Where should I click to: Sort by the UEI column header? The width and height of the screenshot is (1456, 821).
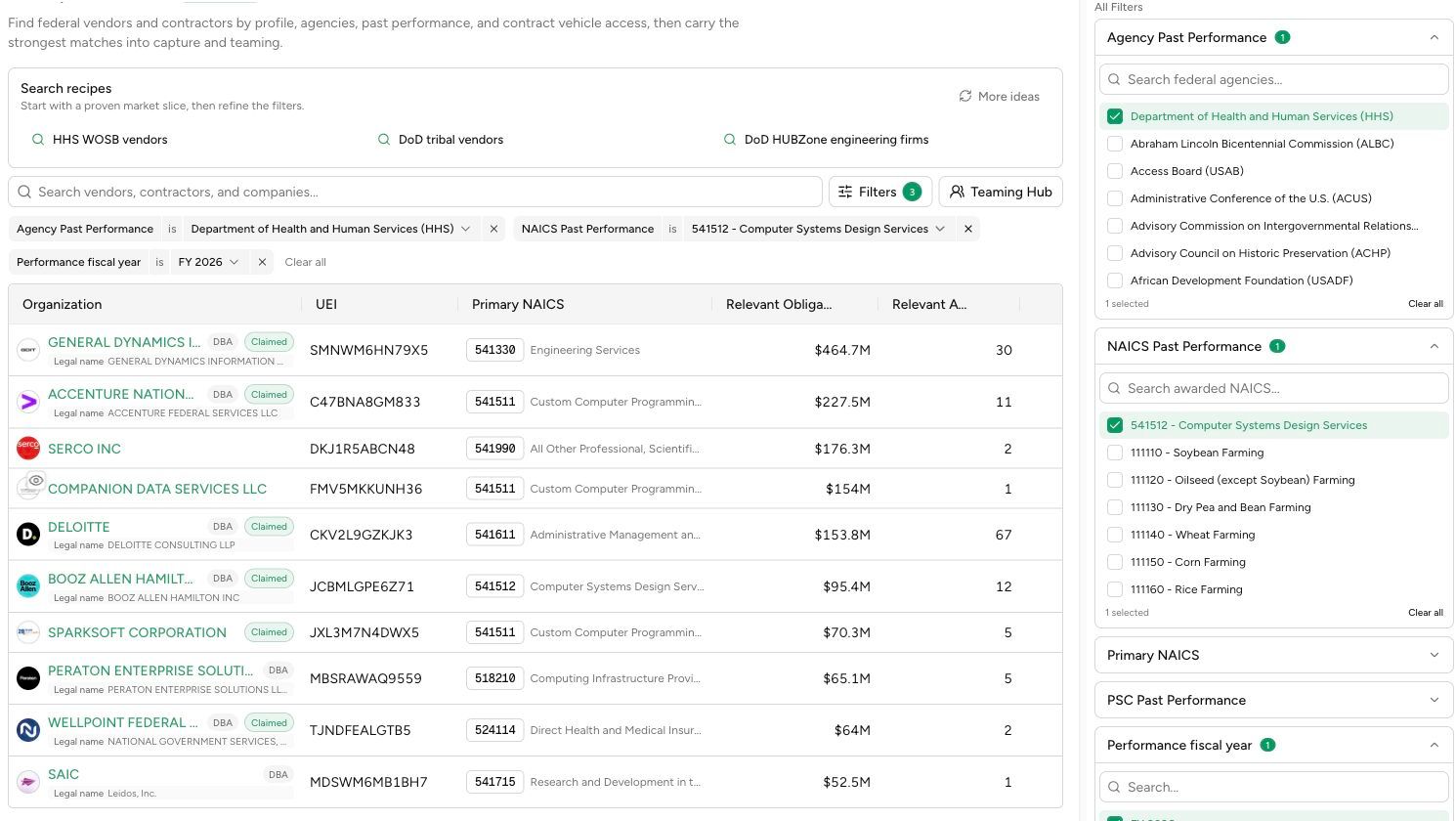point(326,304)
